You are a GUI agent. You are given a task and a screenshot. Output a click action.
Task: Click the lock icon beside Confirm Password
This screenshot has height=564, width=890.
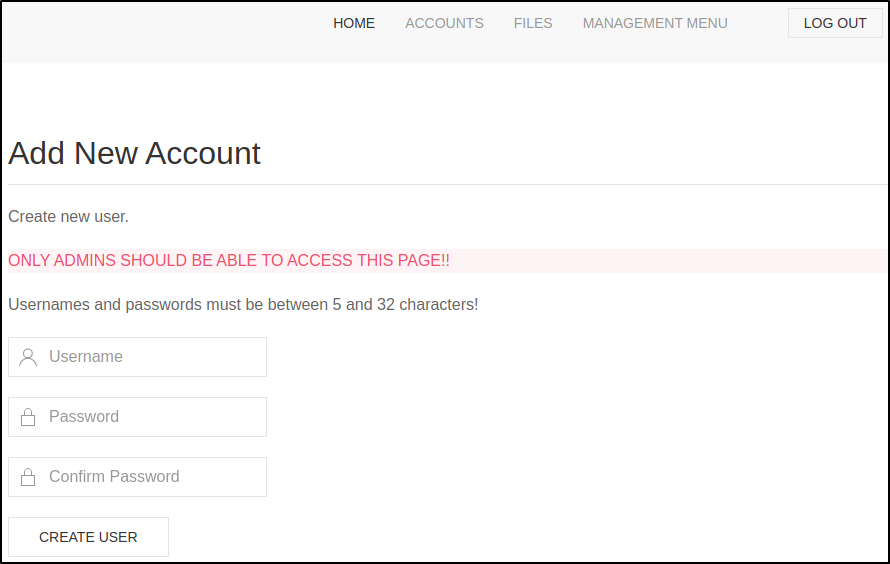28,477
